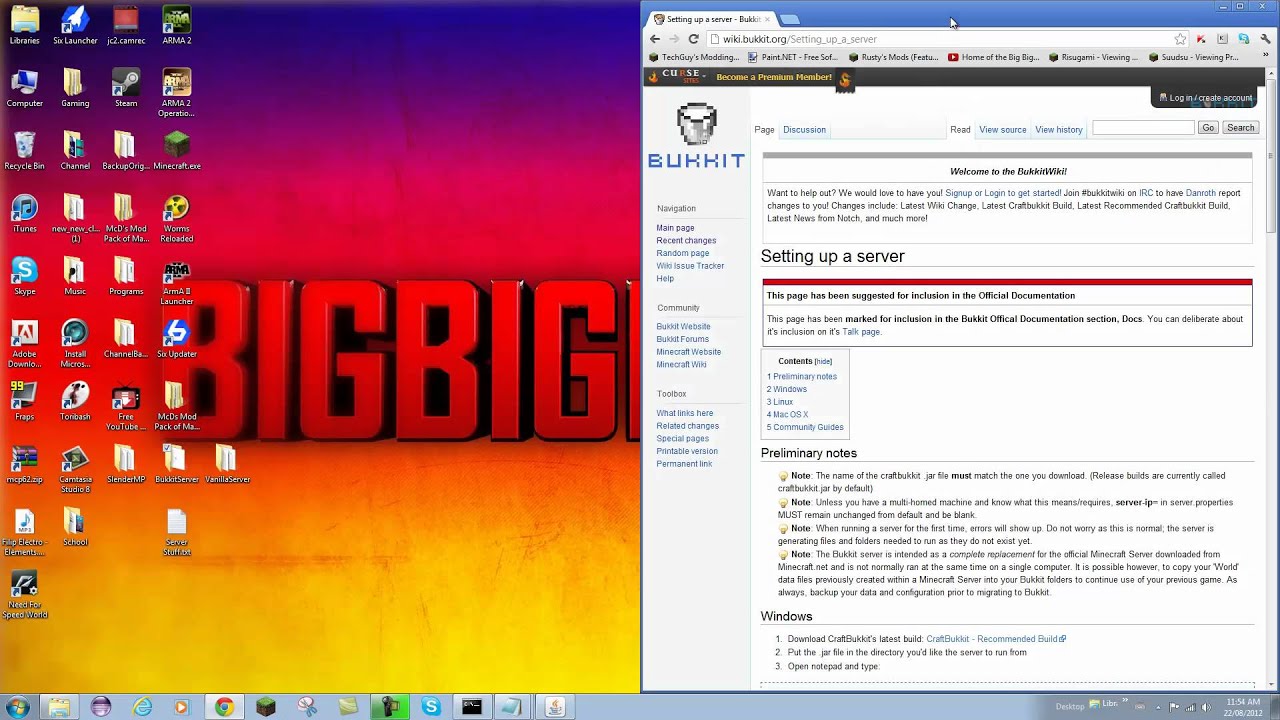Open the Risugami bookmark
Screen dimensions: 1280x720
tap(1093, 57)
